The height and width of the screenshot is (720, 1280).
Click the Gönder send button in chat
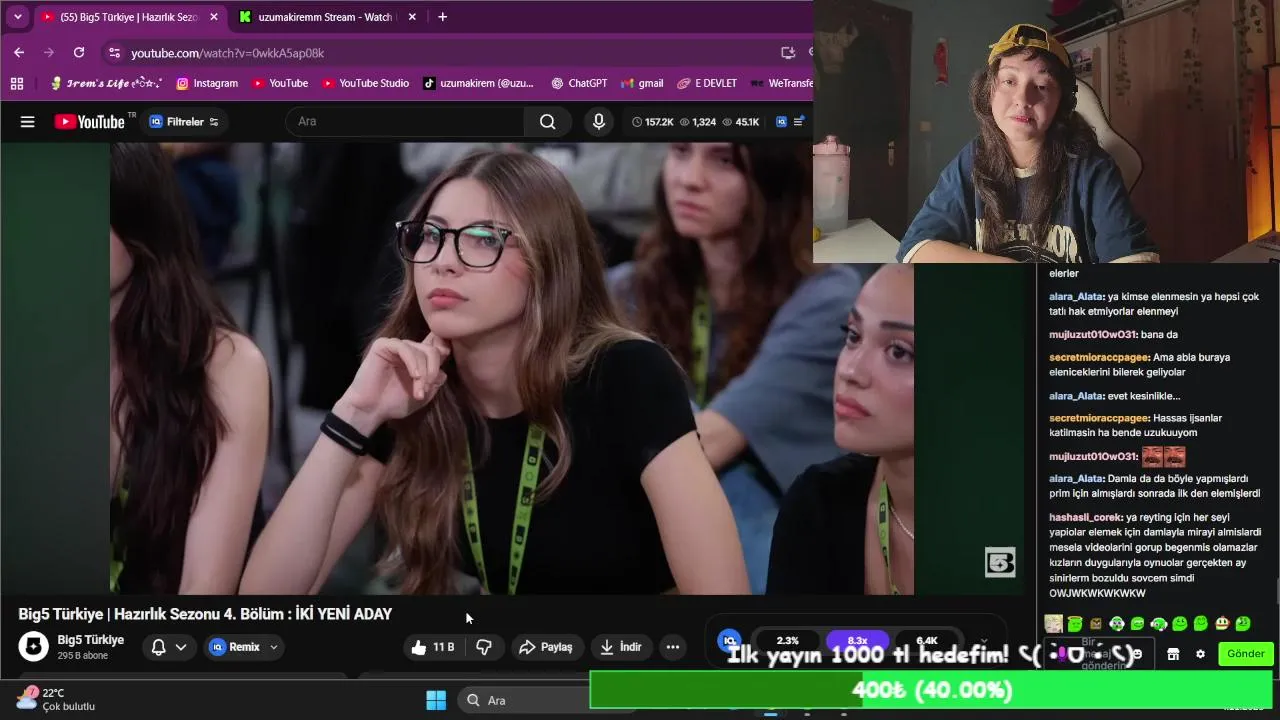click(x=1245, y=654)
